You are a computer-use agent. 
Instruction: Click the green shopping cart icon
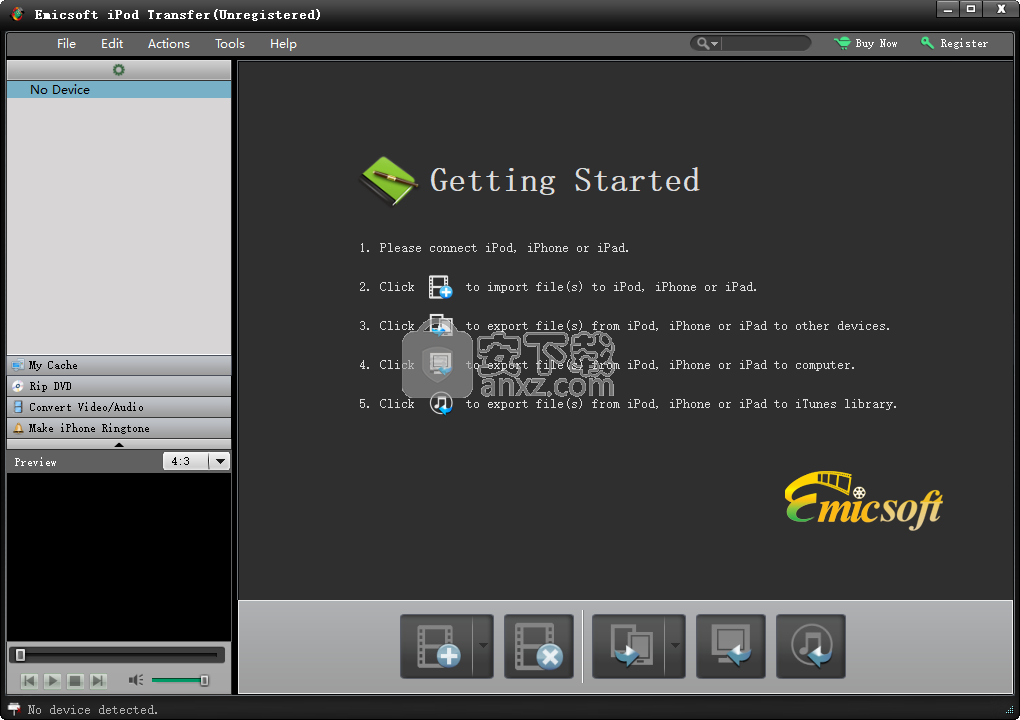842,43
